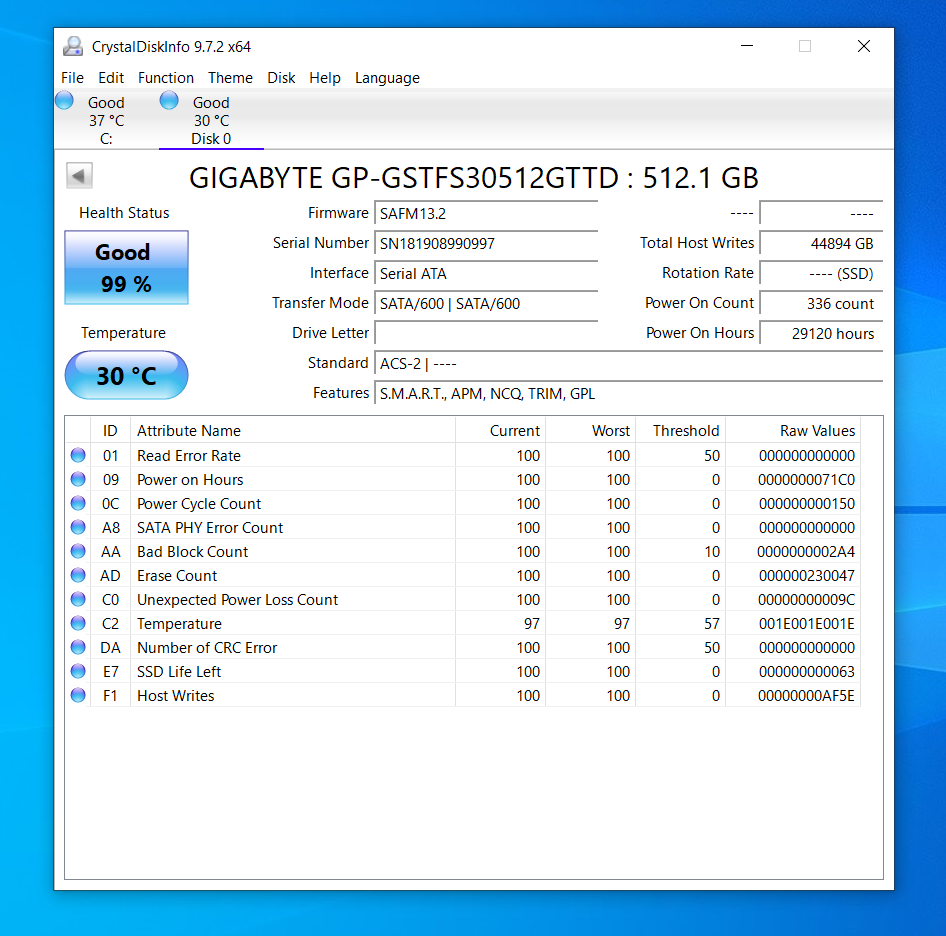Viewport: 946px width, 936px height.
Task: Click the indicator beside Unexpected Power Loss Count
Action: pos(77,599)
